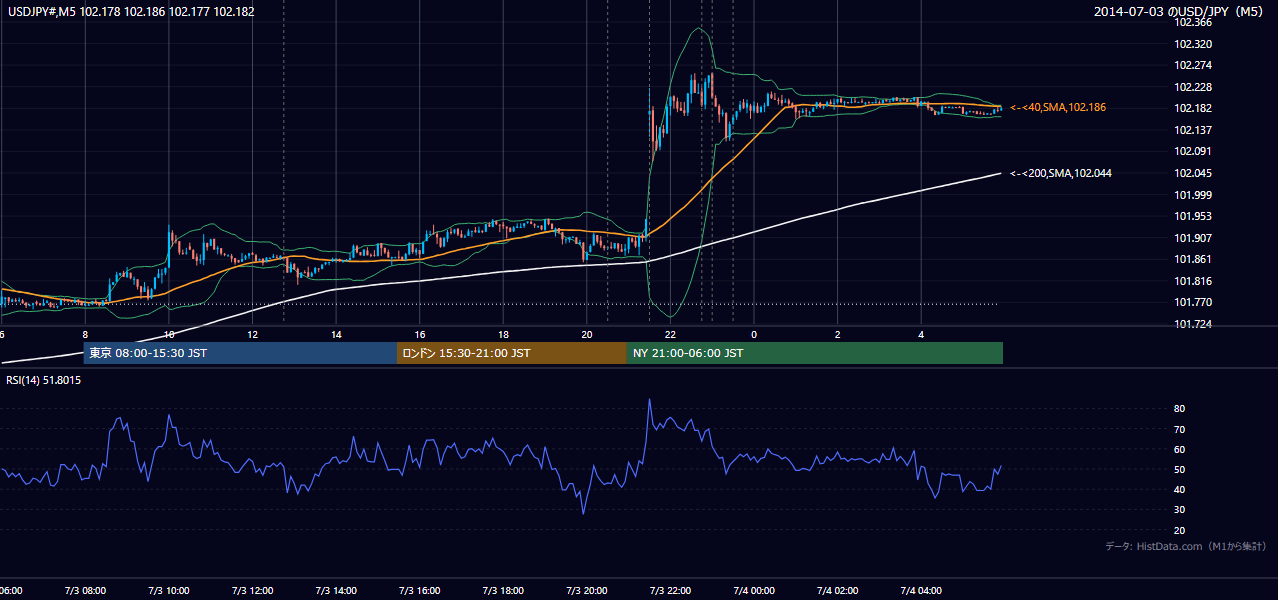Image resolution: width=1278 pixels, height=600 pixels.
Task: Click price axis value 102.228
Action: pyautogui.click(x=1193, y=87)
